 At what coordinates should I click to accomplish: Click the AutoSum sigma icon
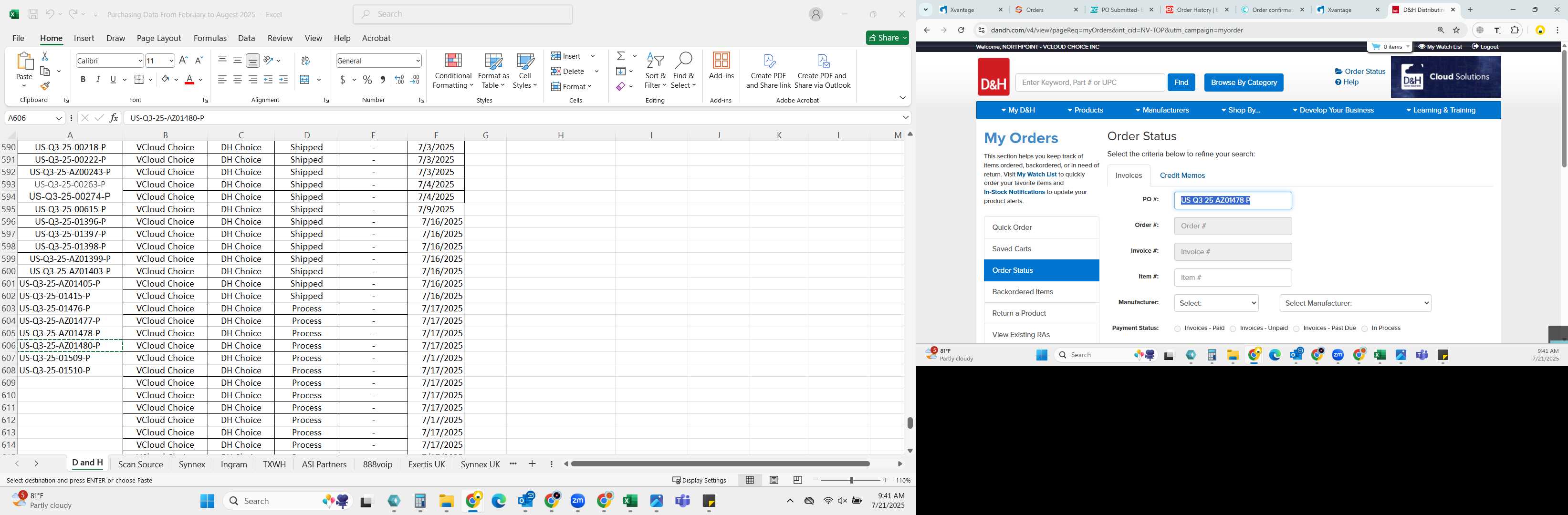(x=621, y=56)
